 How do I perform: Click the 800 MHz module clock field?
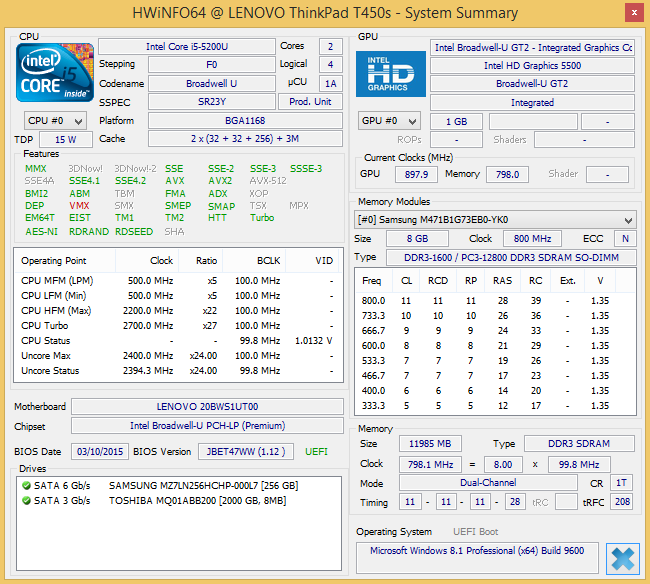point(532,239)
